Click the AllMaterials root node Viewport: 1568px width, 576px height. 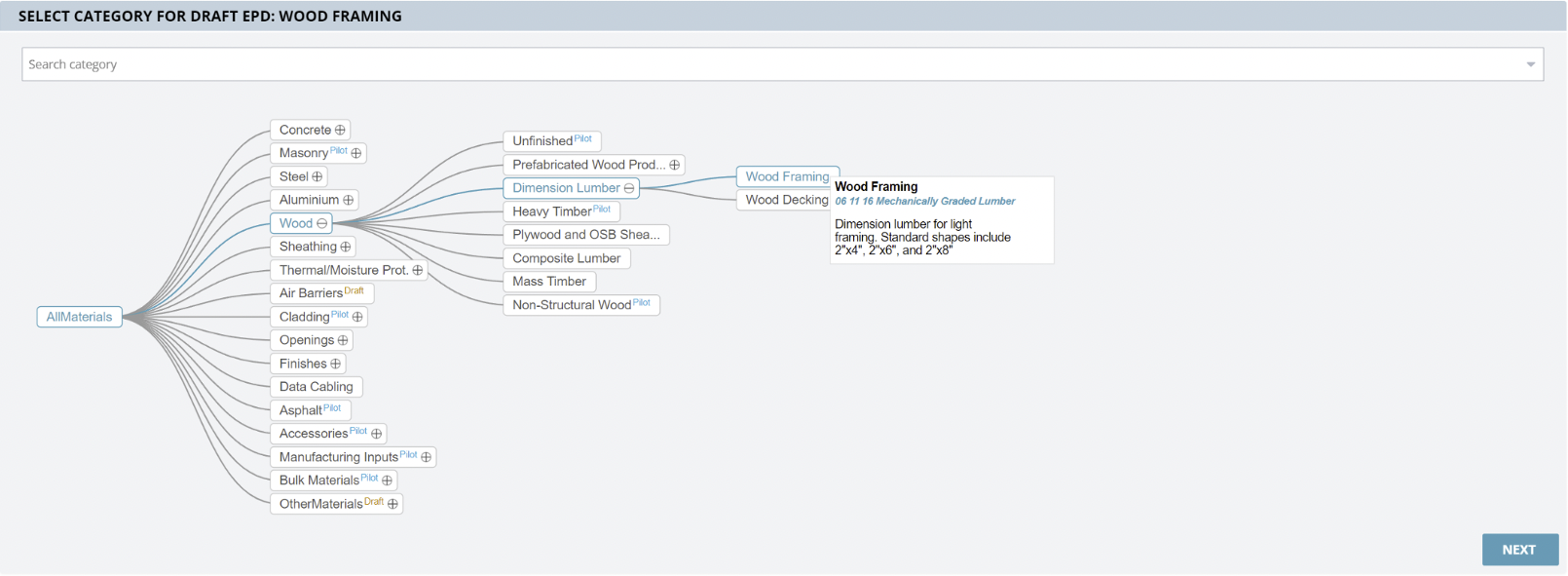[79, 317]
